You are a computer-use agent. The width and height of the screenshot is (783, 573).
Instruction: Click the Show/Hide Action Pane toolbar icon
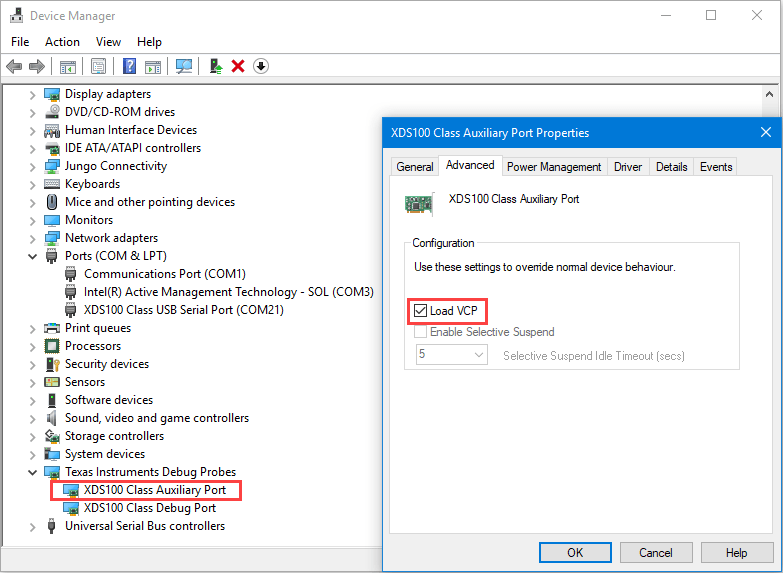153,66
